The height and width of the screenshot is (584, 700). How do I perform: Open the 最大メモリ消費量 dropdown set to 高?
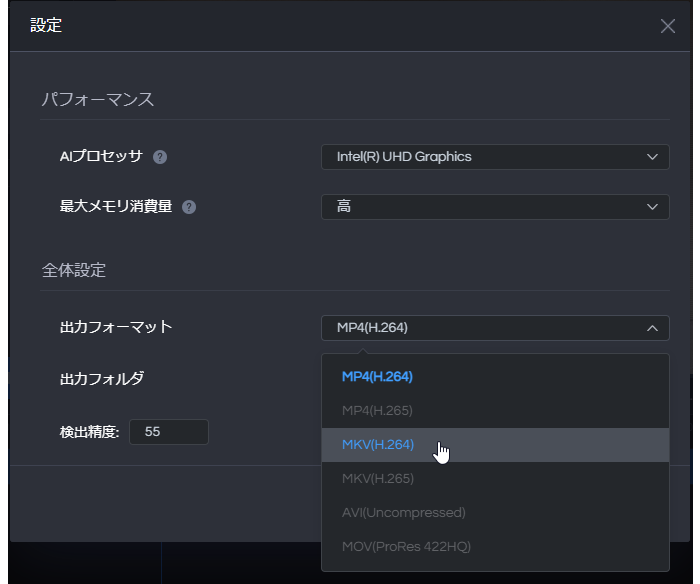point(495,207)
